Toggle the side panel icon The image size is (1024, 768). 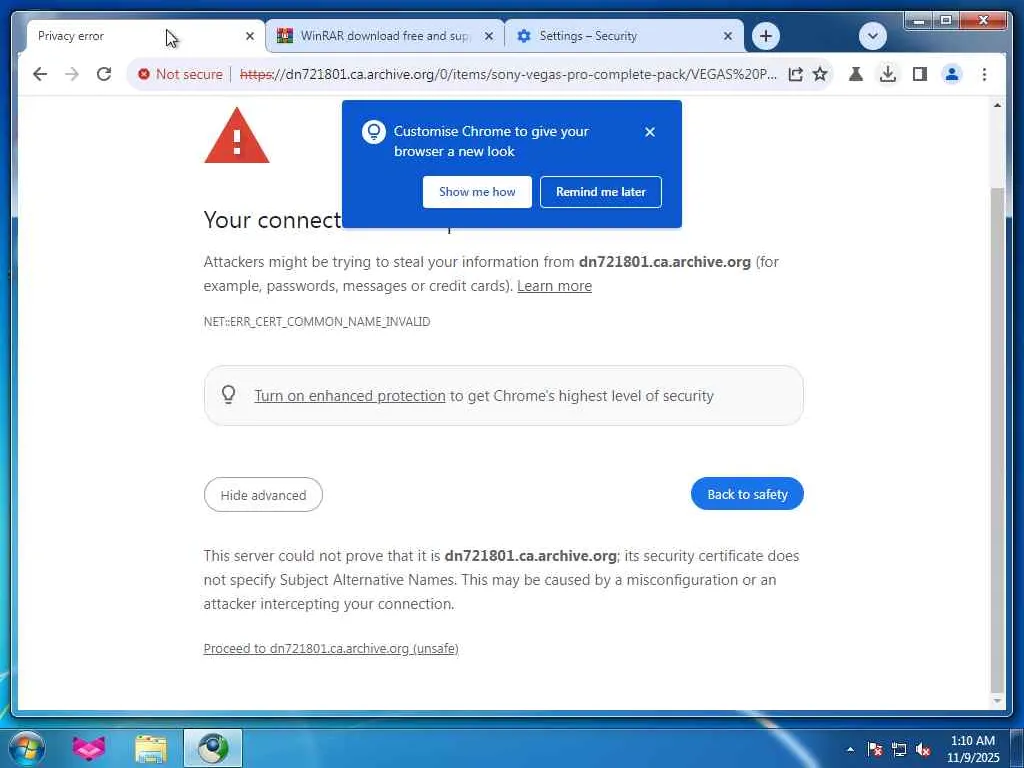tap(920, 74)
